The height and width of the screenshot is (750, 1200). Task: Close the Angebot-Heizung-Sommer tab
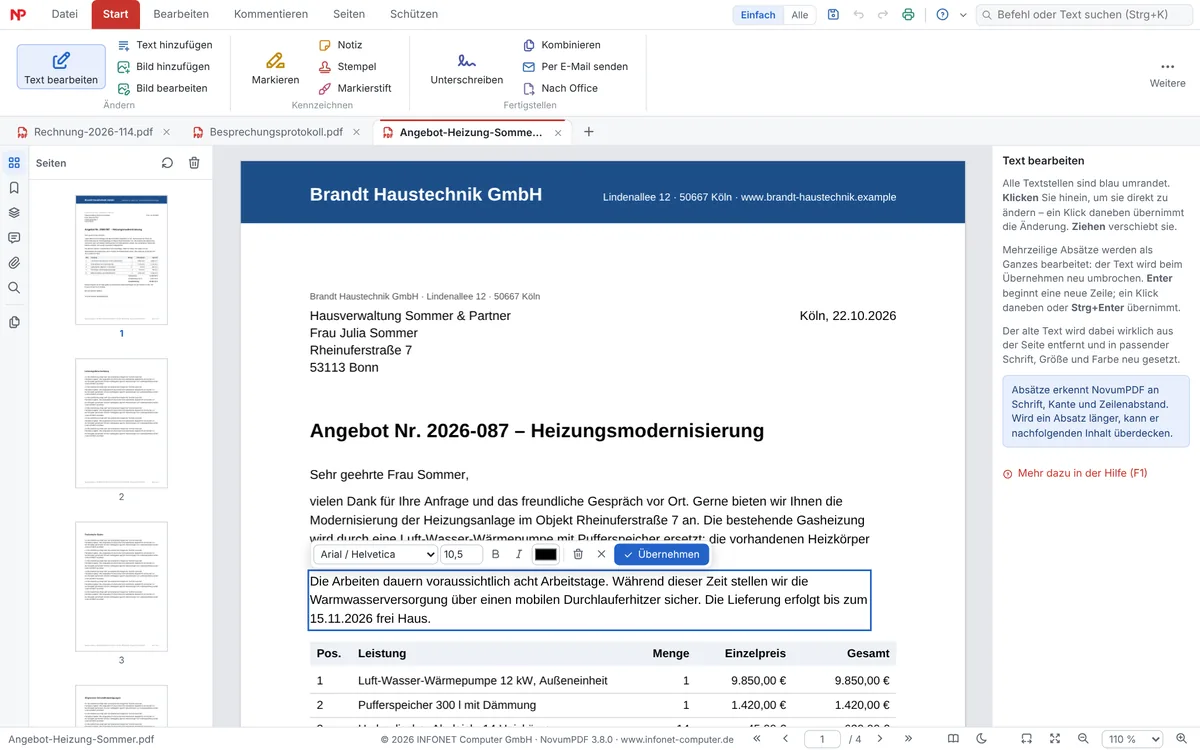coord(558,132)
